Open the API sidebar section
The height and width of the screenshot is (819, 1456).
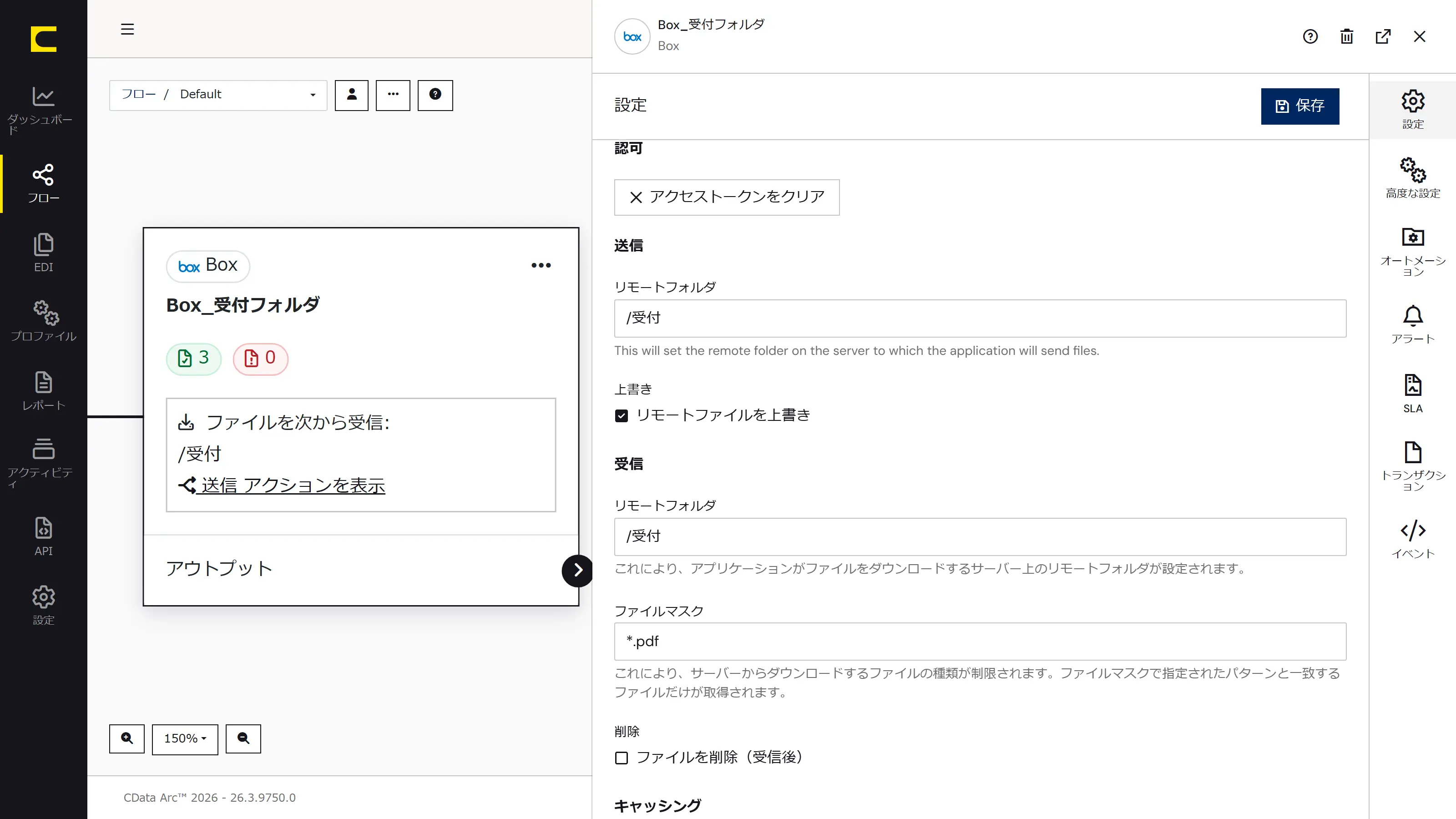coord(44,536)
